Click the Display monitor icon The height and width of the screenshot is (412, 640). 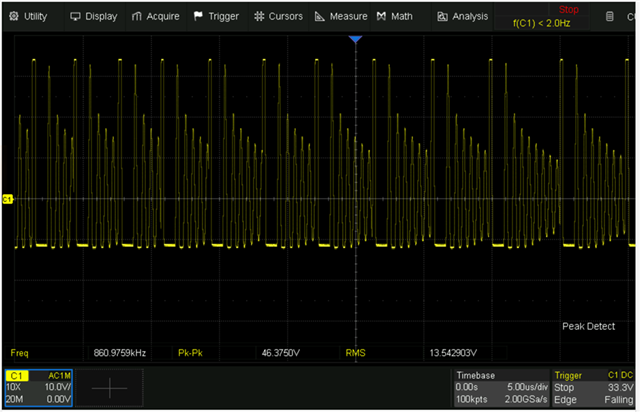tap(75, 16)
